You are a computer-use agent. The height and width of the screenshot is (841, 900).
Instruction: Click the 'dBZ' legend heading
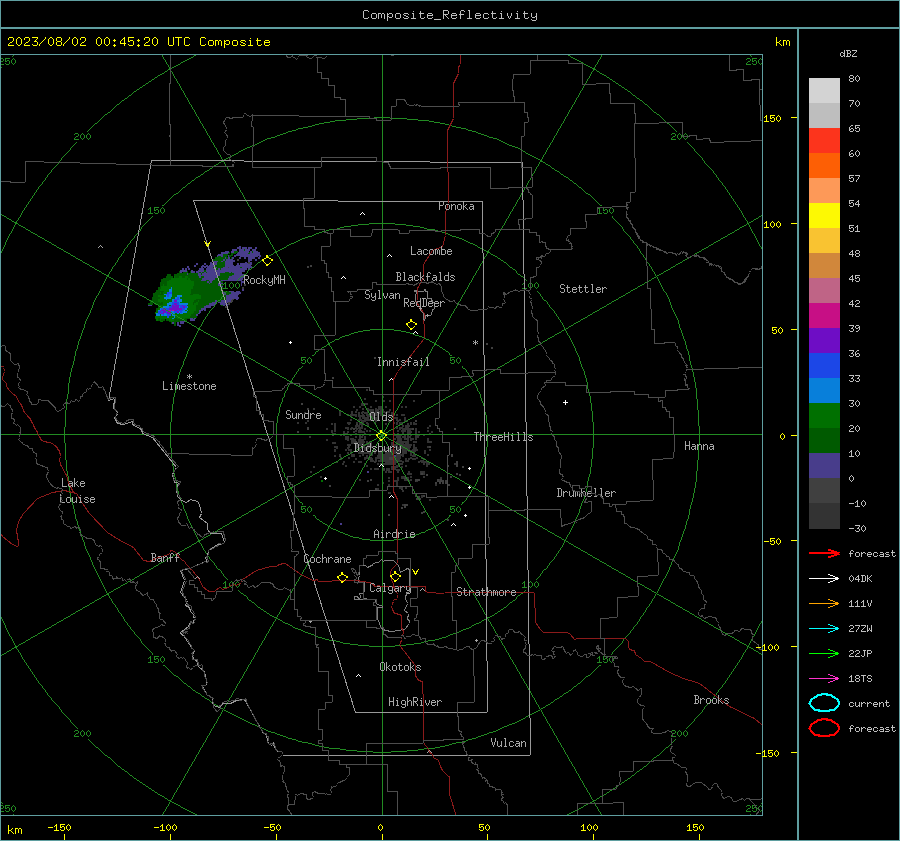848,53
